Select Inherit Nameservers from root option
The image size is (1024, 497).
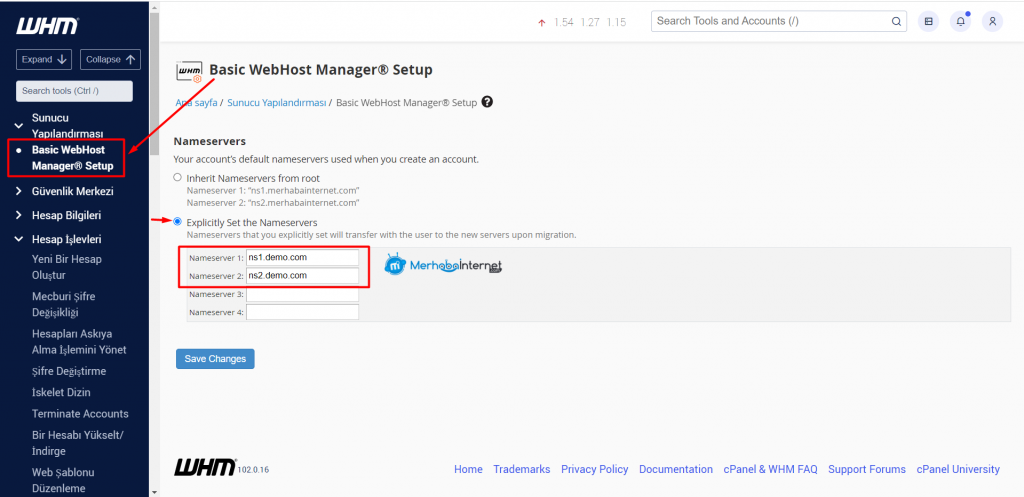click(x=178, y=177)
